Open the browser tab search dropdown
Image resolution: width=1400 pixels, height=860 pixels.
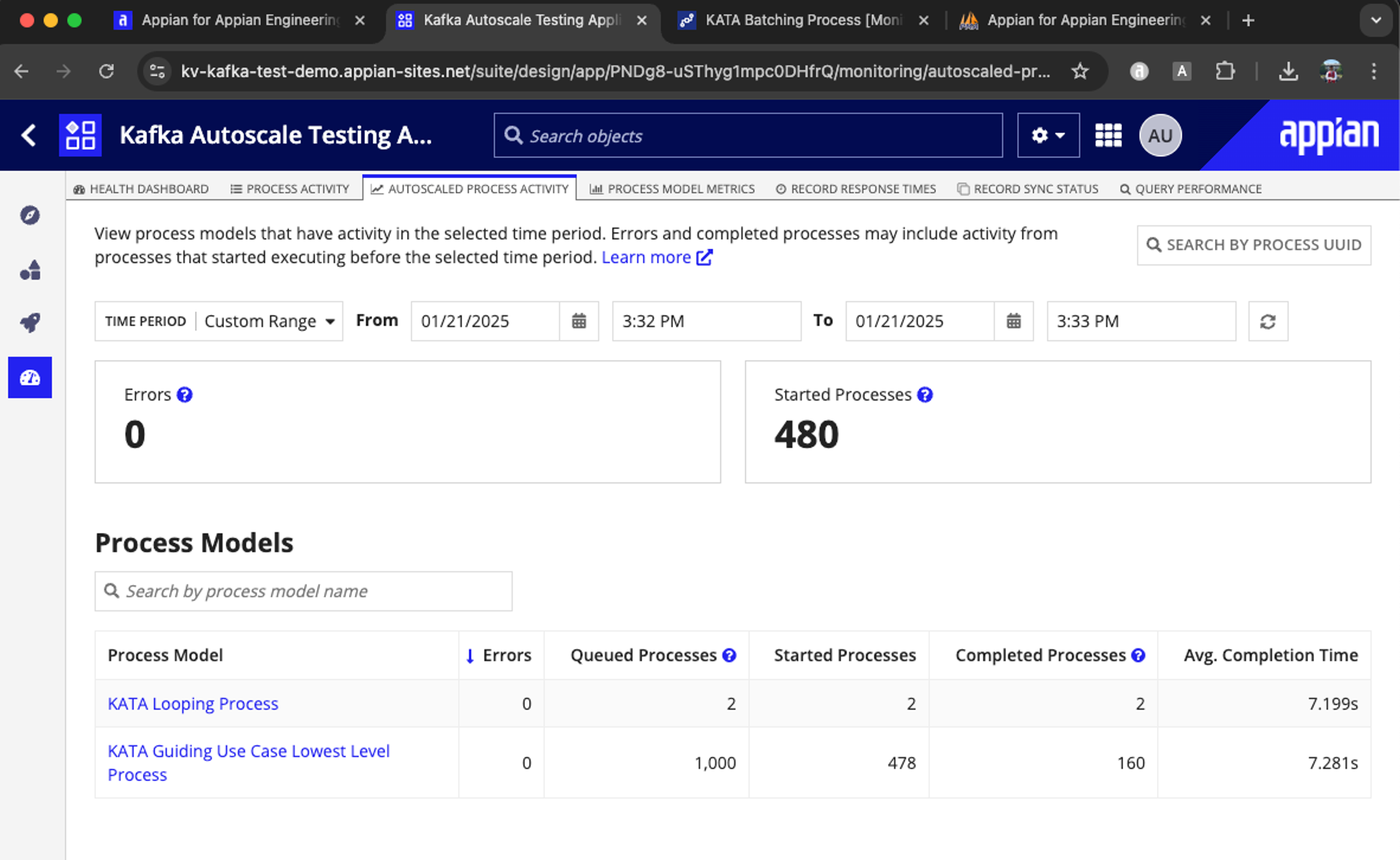click(1376, 20)
